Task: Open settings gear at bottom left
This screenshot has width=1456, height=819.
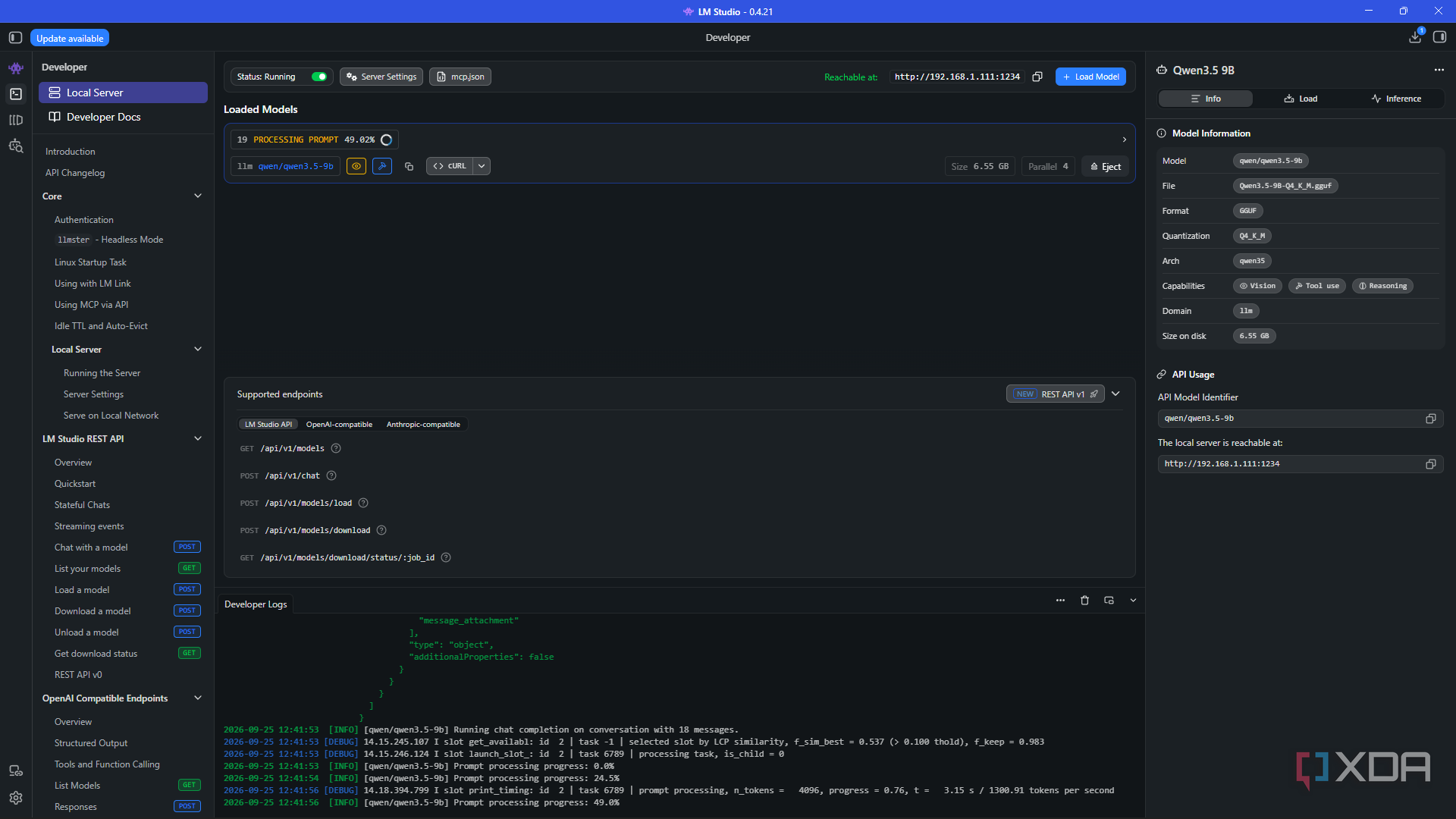Action: pyautogui.click(x=16, y=798)
